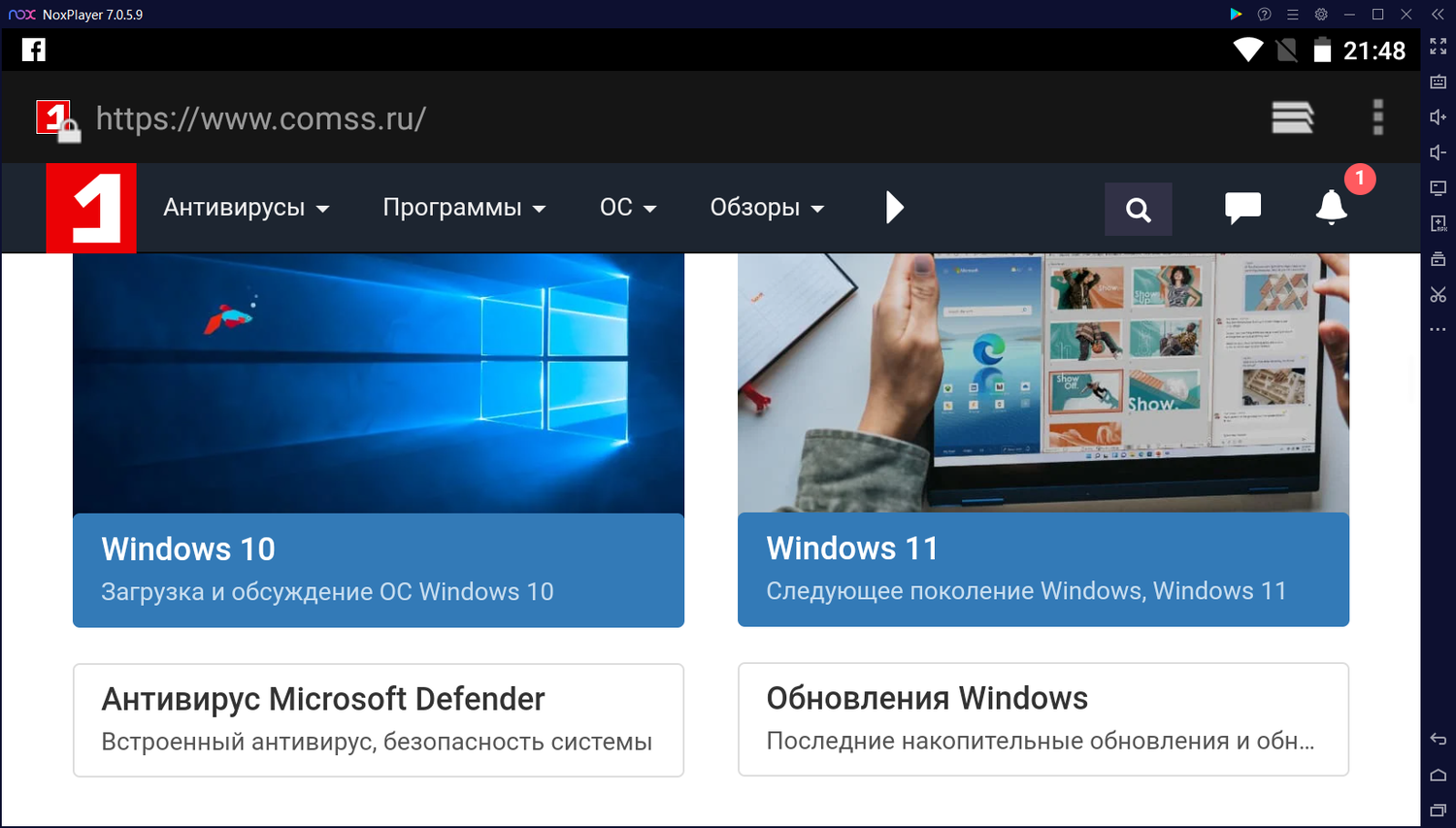1456x828 pixels.
Task: Click the Android back button in sidebar
Action: point(1439,740)
